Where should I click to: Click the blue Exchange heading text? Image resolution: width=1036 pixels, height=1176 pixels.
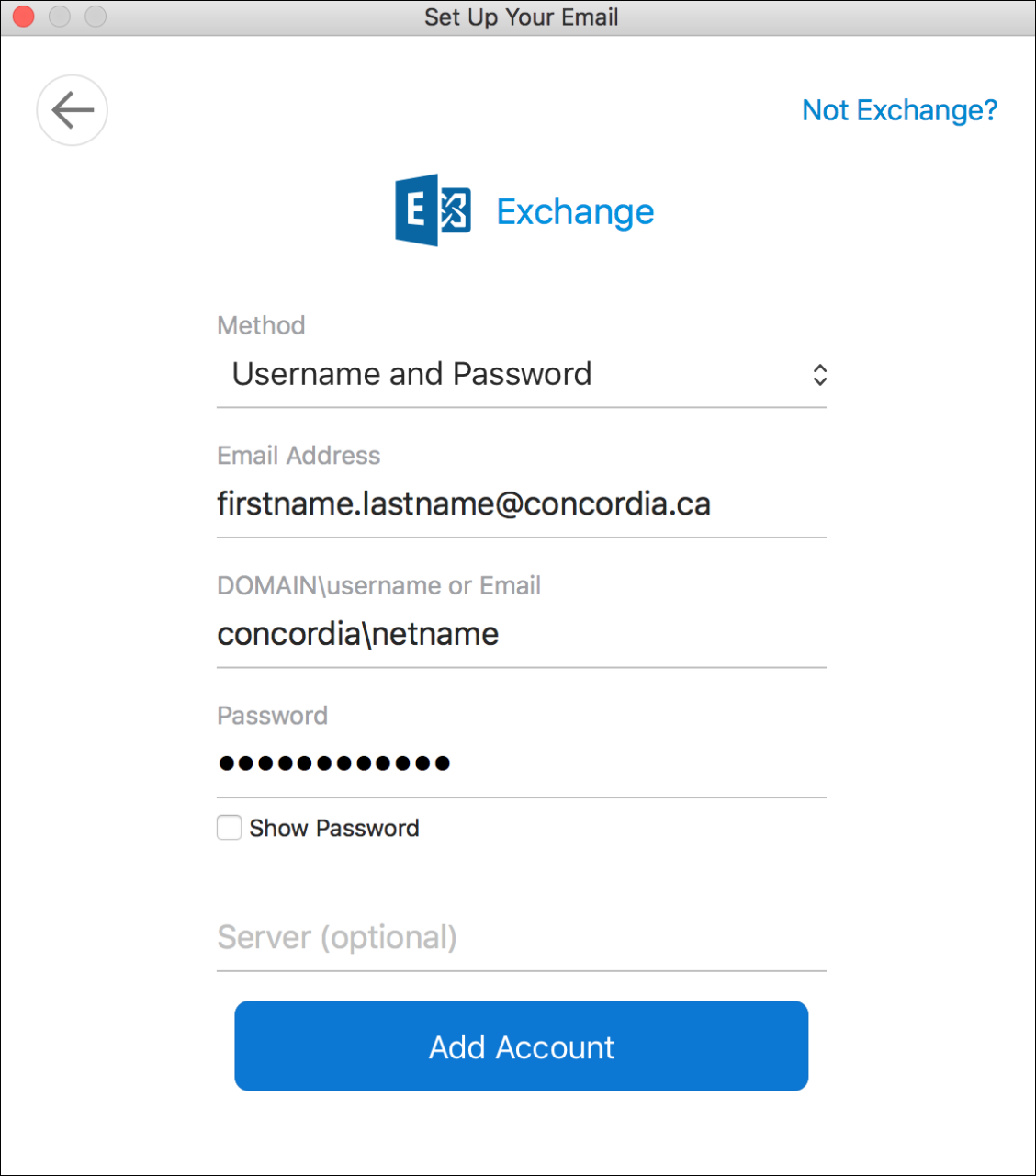[576, 212]
